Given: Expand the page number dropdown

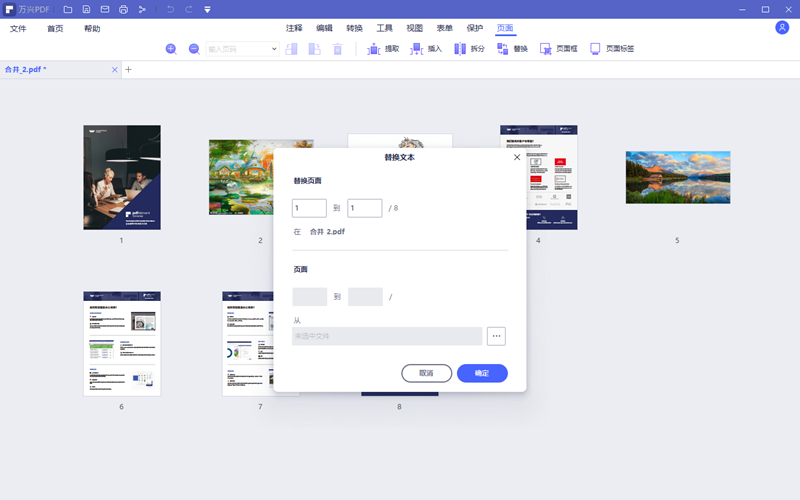Looking at the screenshot, I should (274, 48).
